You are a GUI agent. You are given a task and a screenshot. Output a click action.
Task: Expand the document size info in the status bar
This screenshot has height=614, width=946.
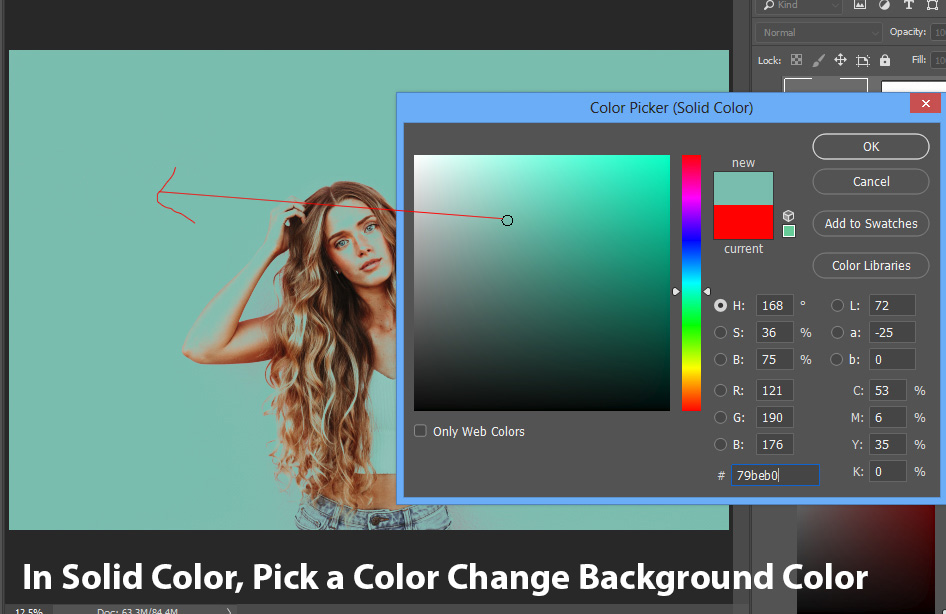click(x=228, y=611)
